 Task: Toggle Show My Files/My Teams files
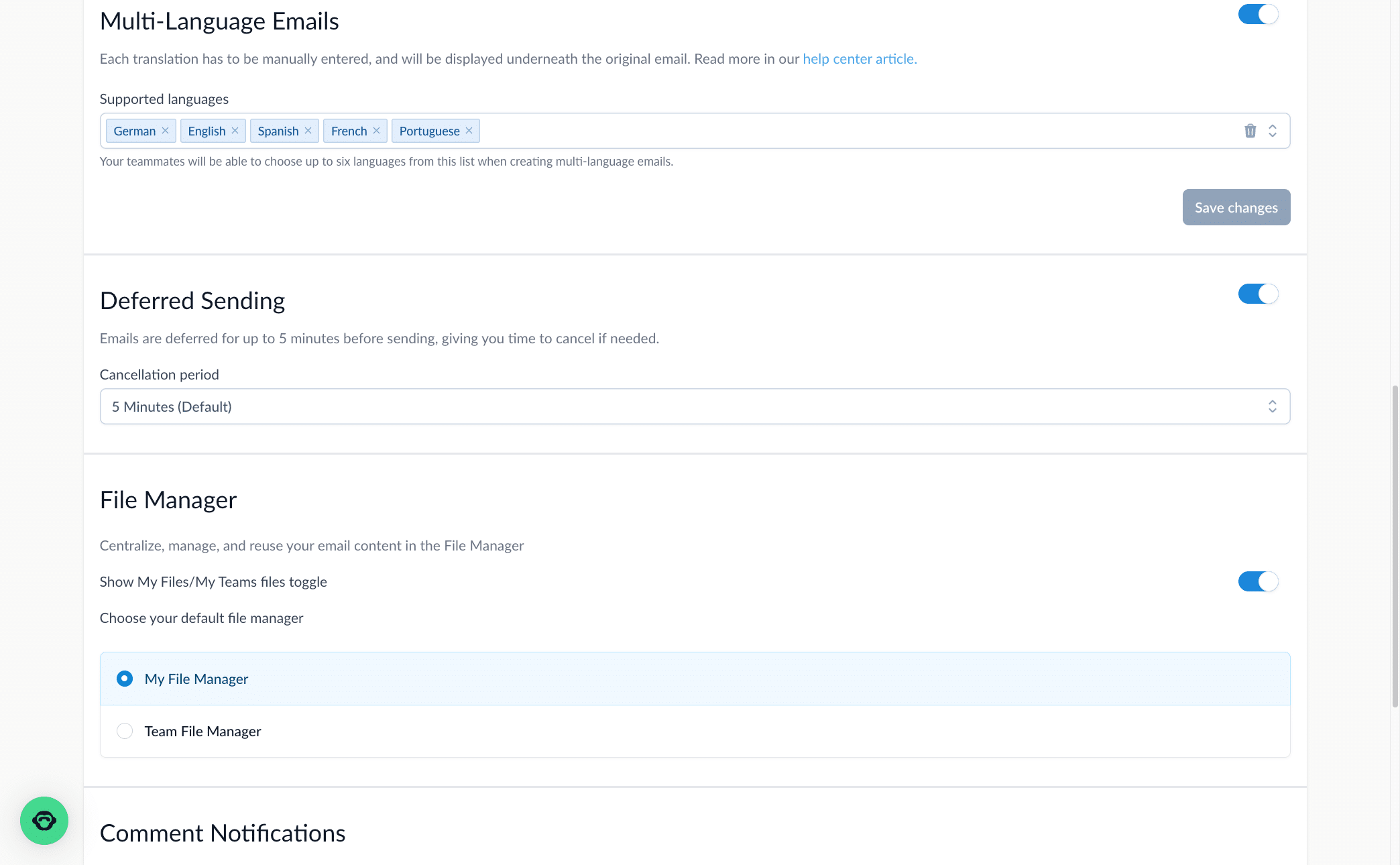click(1259, 581)
